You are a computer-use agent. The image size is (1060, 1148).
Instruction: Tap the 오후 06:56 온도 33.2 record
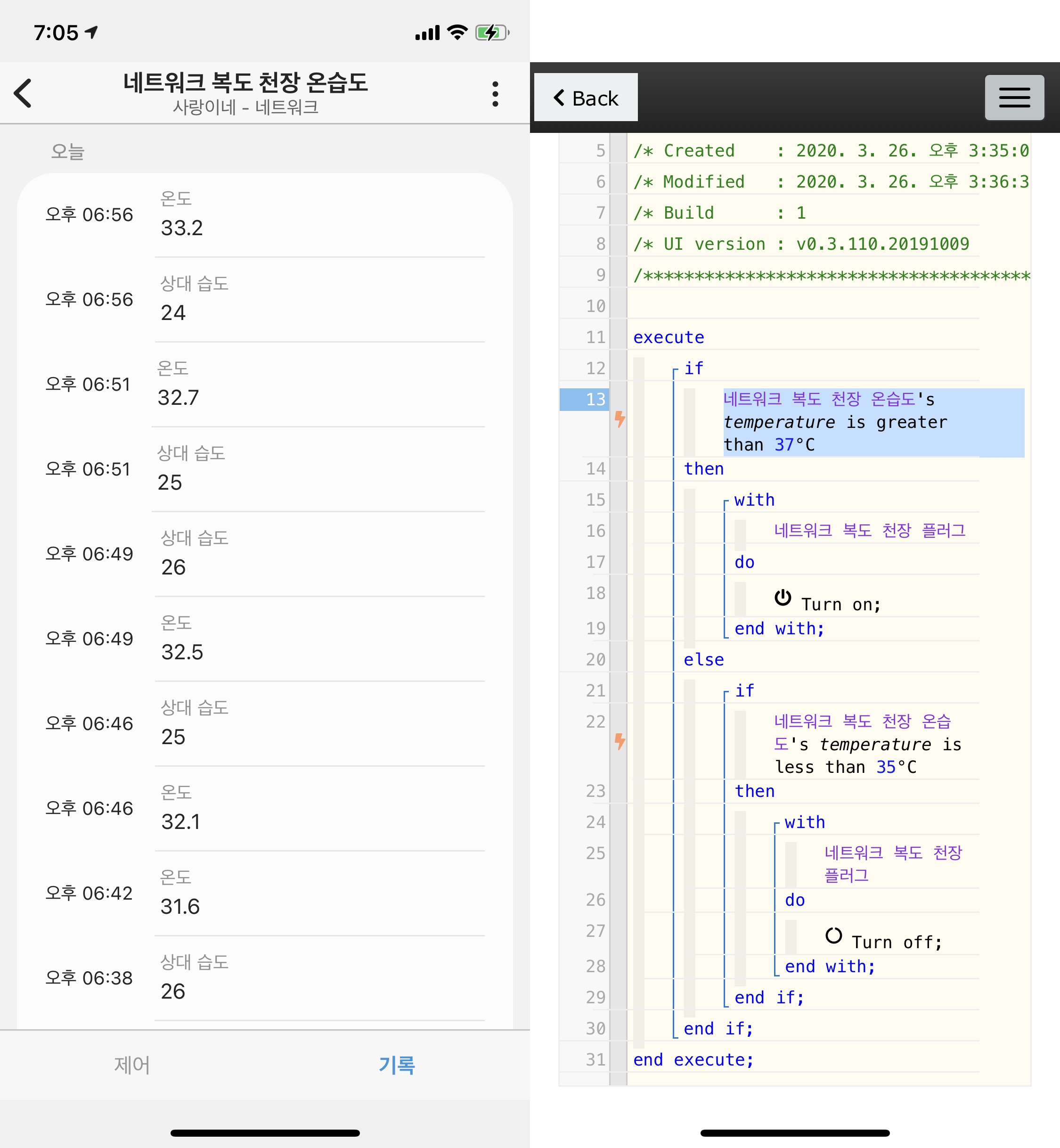pyautogui.click(x=264, y=214)
